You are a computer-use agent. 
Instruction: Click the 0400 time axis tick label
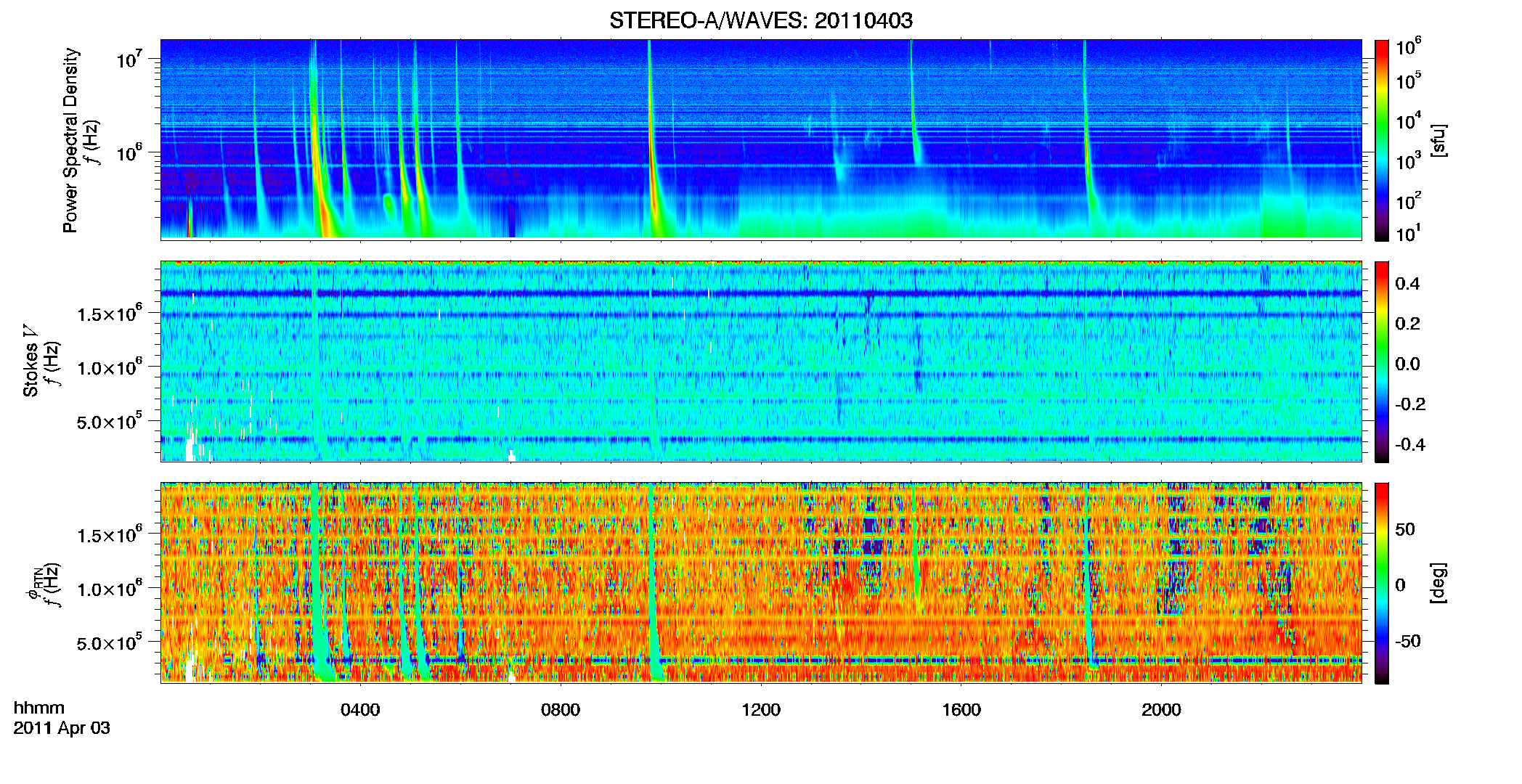click(x=360, y=710)
